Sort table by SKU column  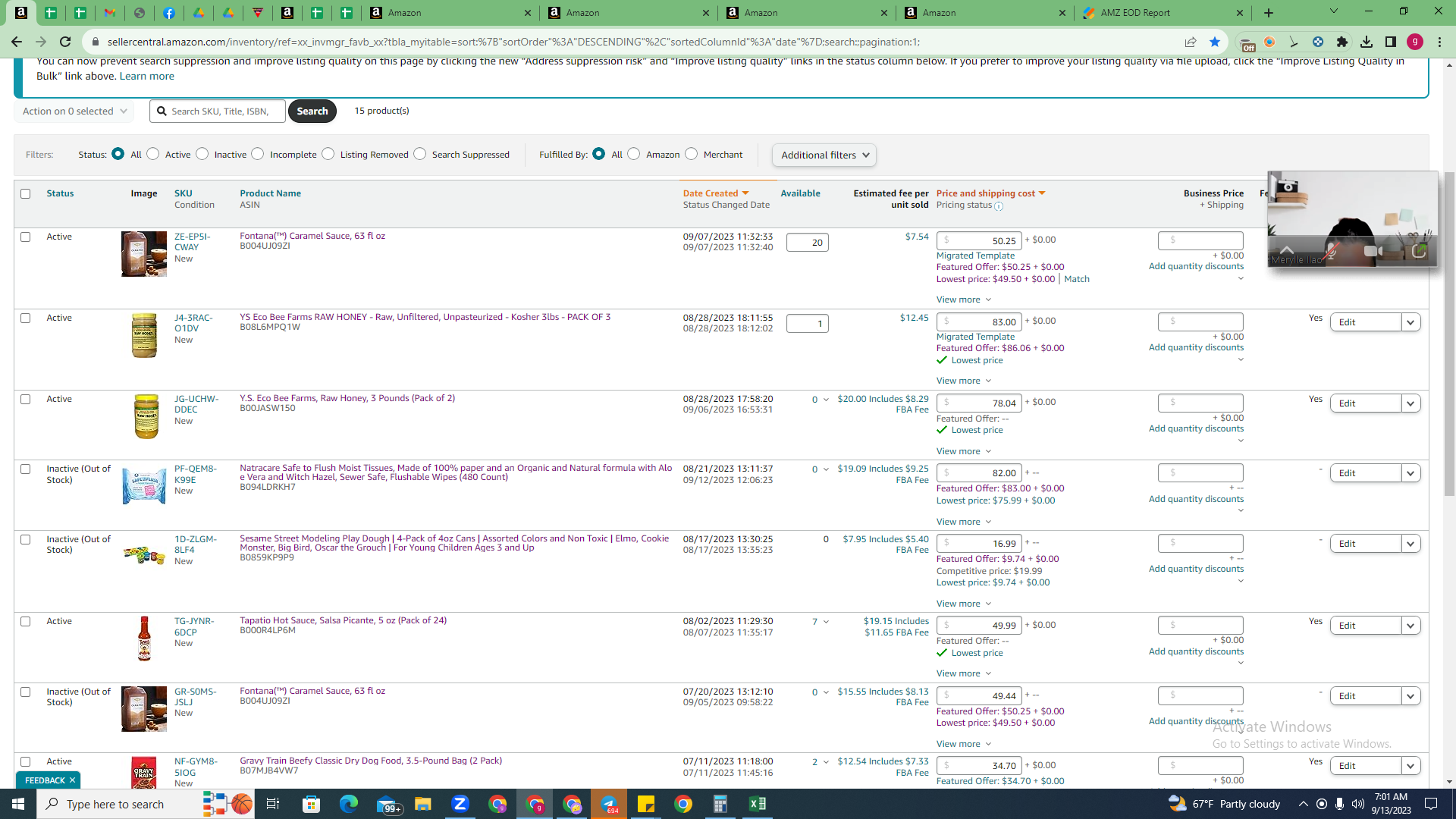184,193
